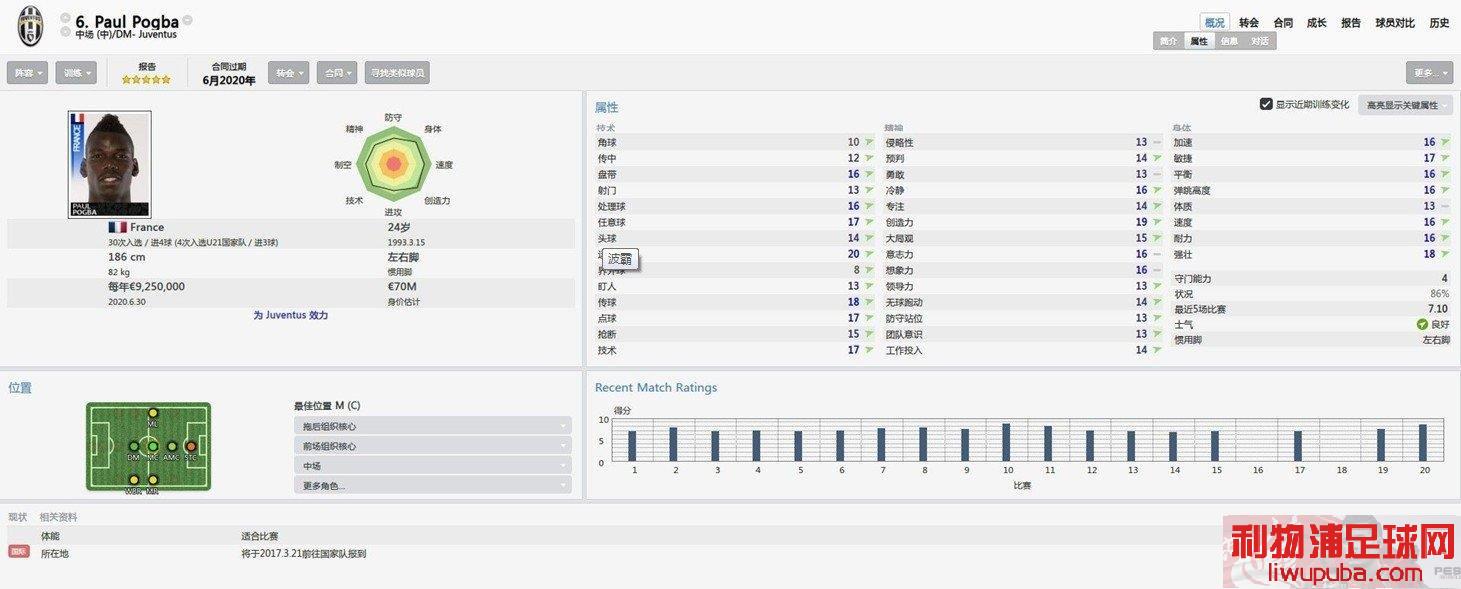The height and width of the screenshot is (589, 1461).
Task: Expand the 更多角色... dropdown
Action: [x=433, y=486]
